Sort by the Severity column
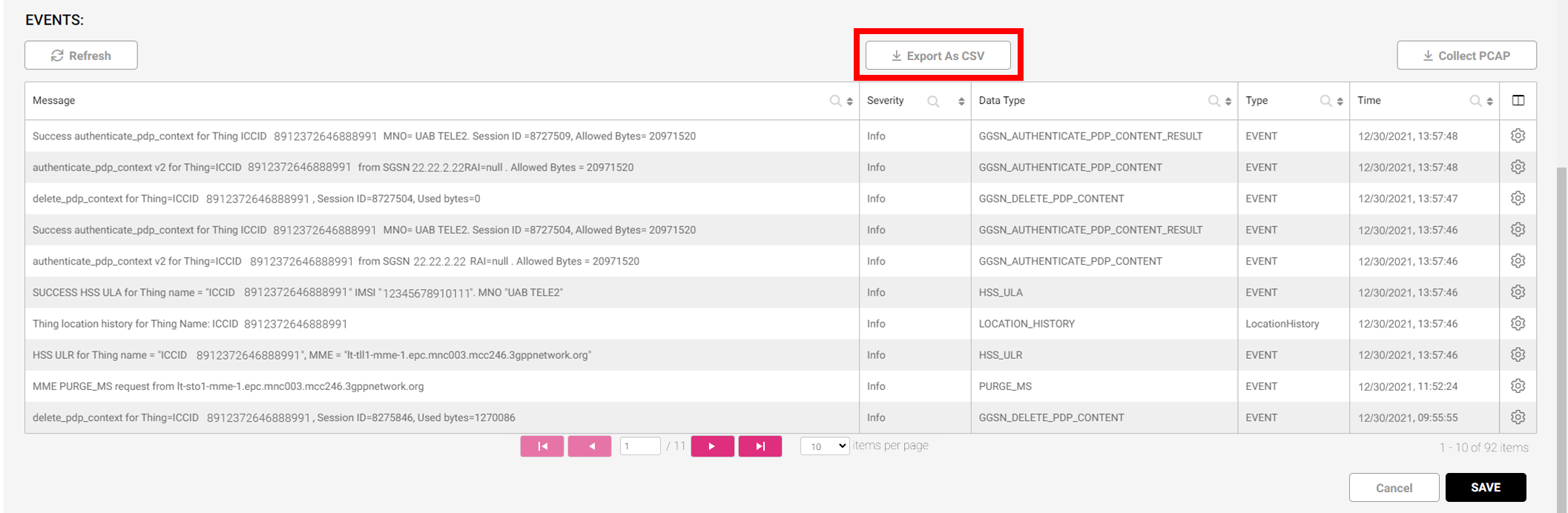1568x513 pixels. click(961, 102)
